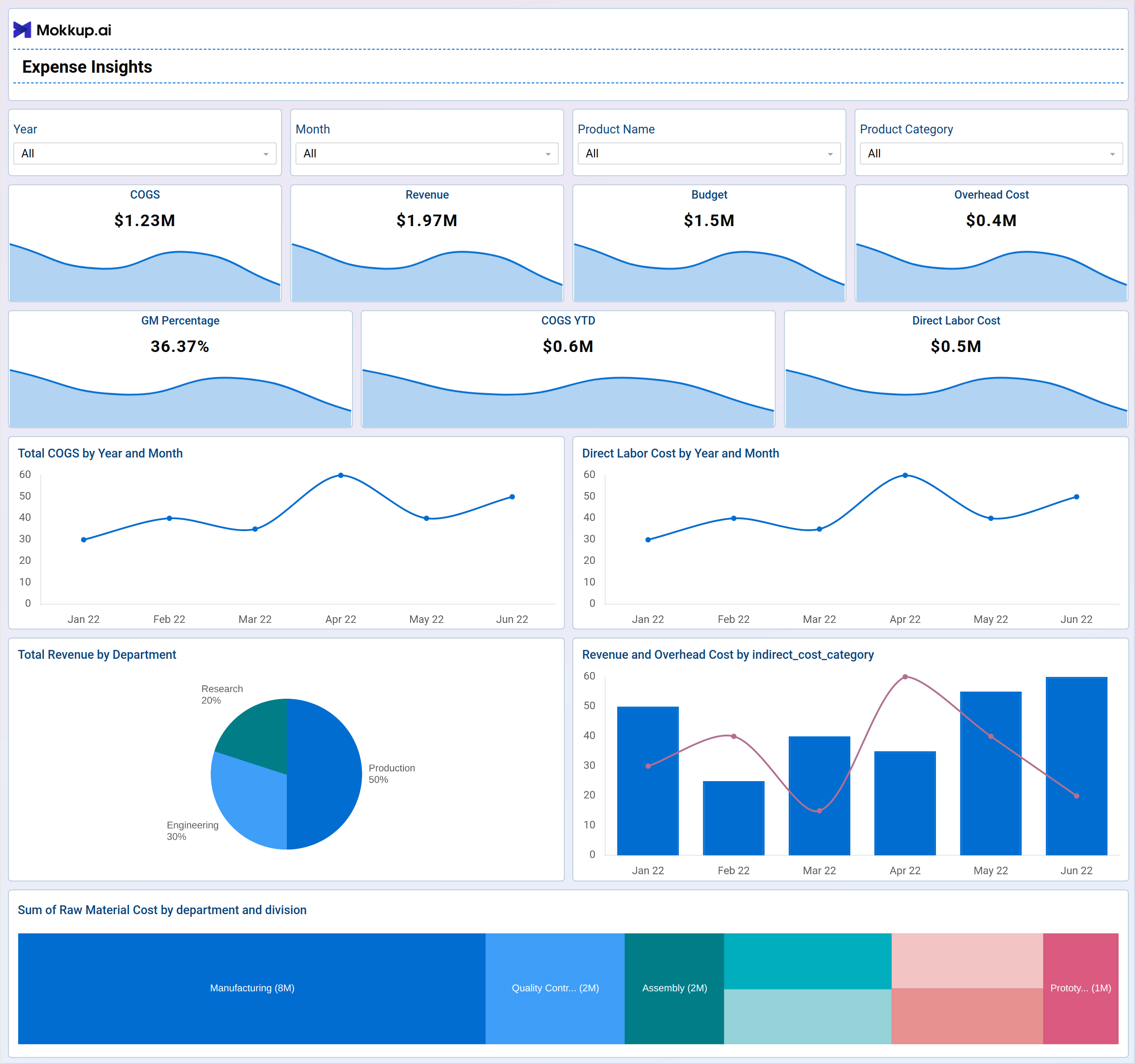Click the Budget $1.5M value
The image size is (1135, 1064).
click(708, 220)
